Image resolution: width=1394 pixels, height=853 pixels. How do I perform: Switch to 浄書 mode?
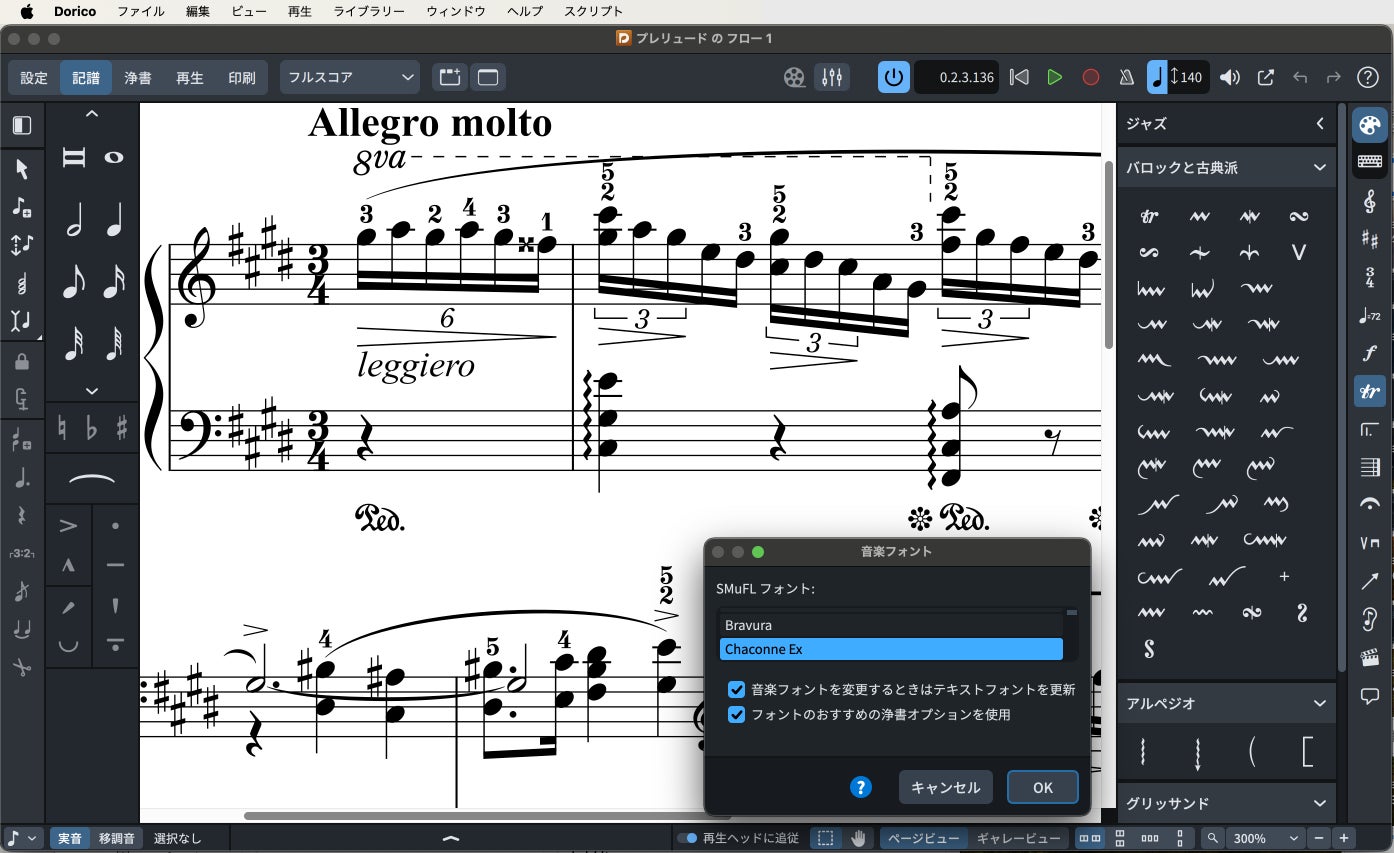click(x=138, y=77)
